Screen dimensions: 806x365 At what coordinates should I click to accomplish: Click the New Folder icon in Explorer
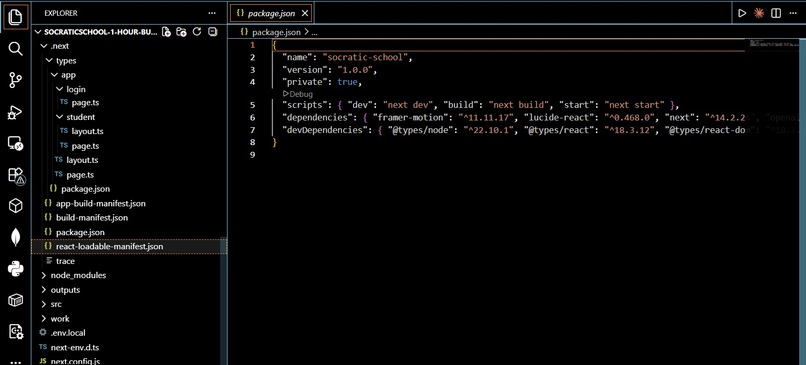pyautogui.click(x=181, y=32)
